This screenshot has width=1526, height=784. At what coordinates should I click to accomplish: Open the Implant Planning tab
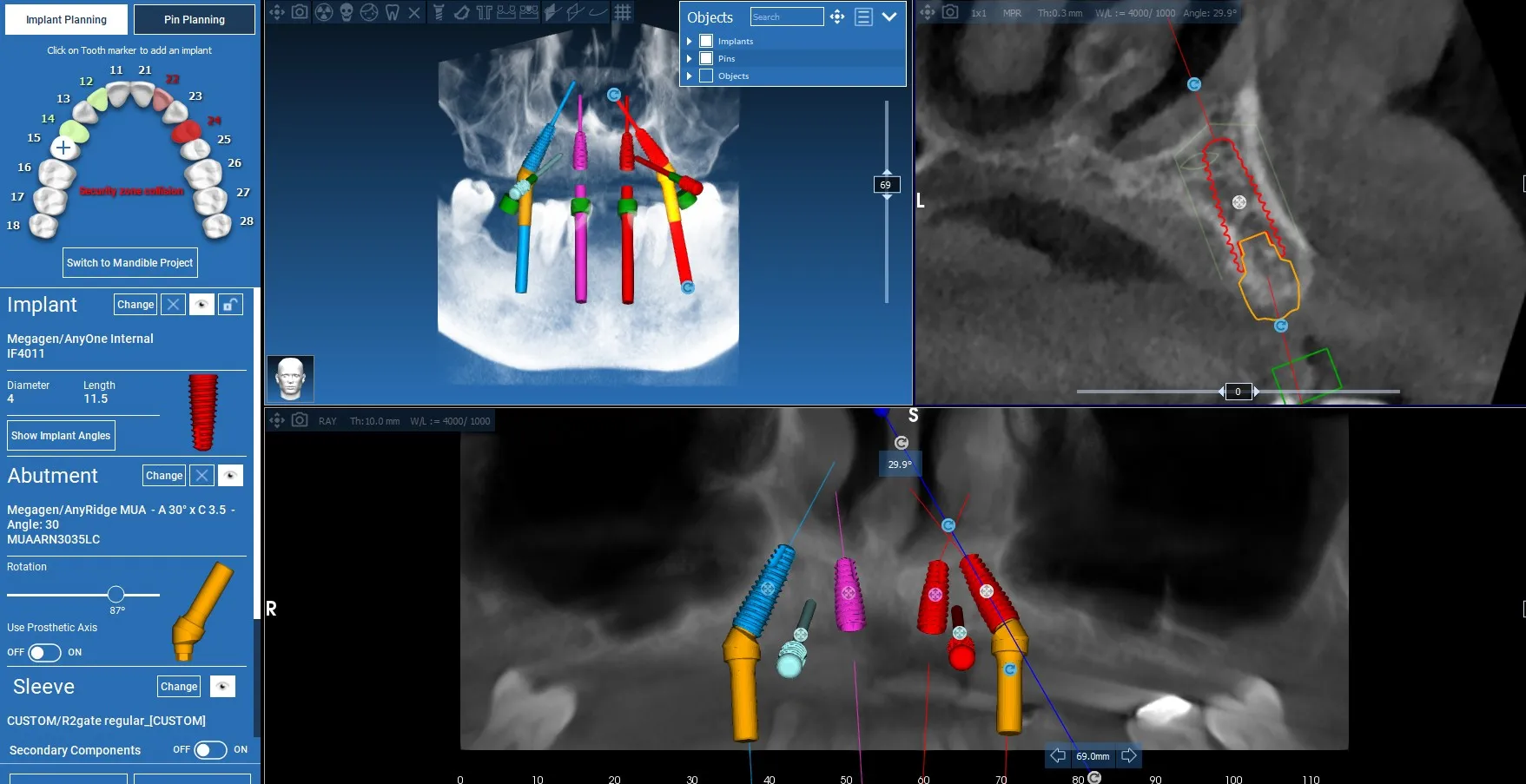click(66, 19)
